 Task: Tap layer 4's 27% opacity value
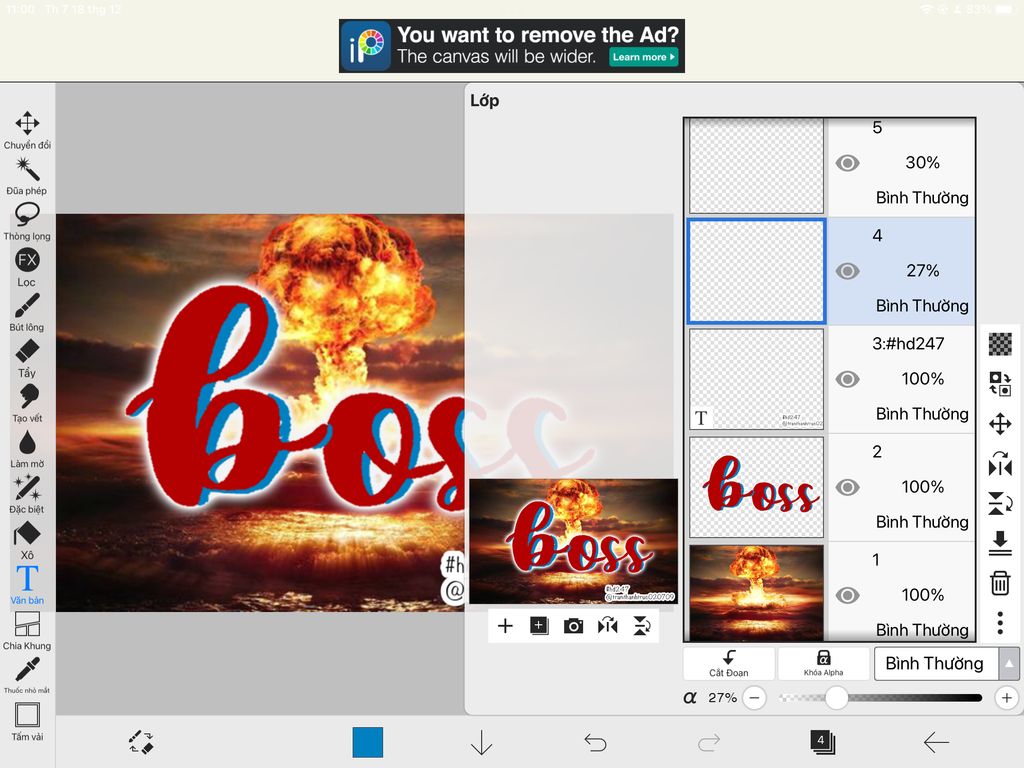coord(922,270)
